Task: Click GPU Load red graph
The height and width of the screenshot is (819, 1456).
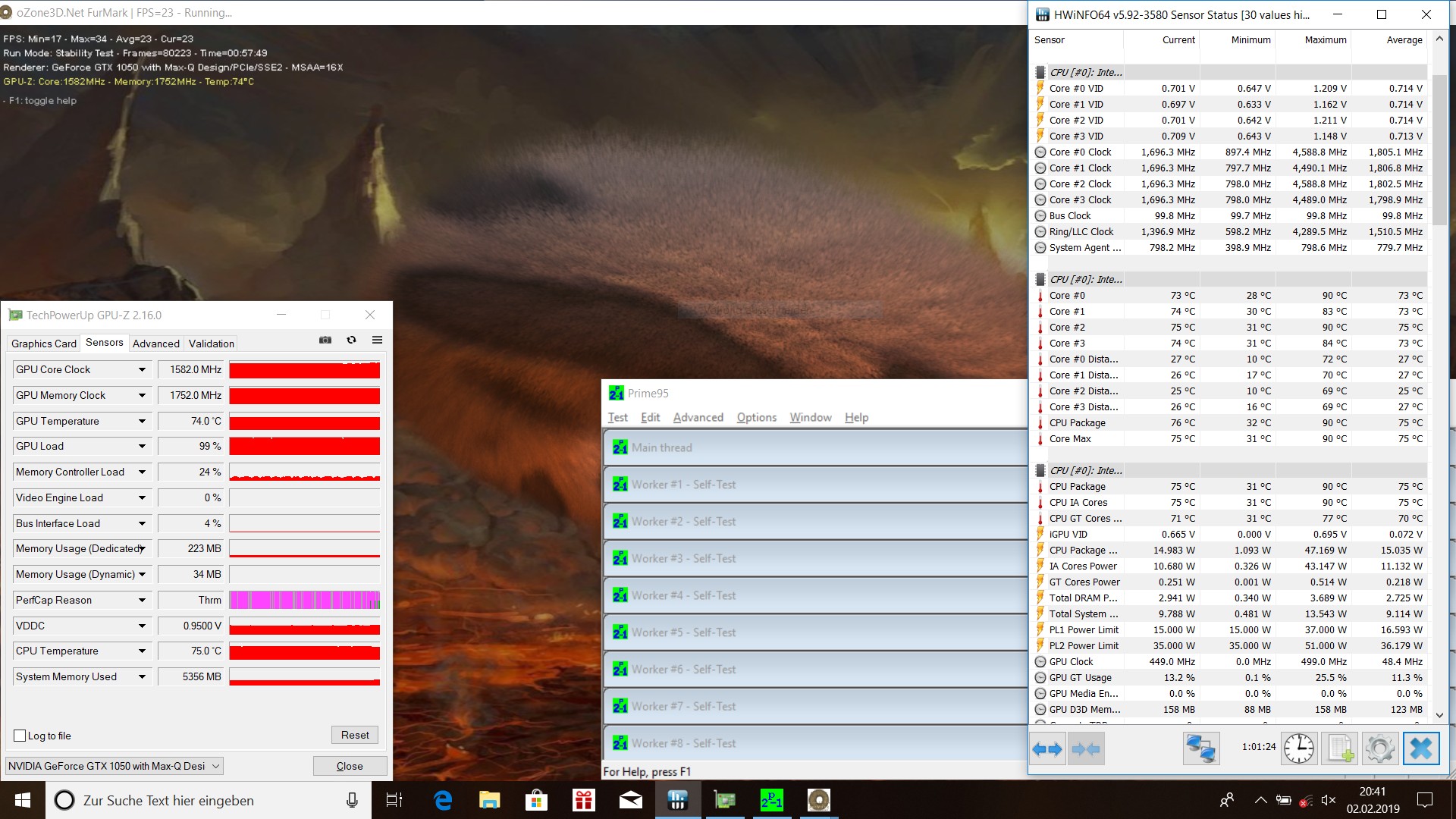Action: [304, 447]
